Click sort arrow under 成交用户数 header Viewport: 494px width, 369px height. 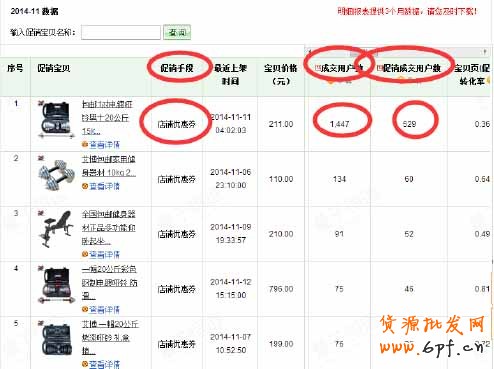330,81
